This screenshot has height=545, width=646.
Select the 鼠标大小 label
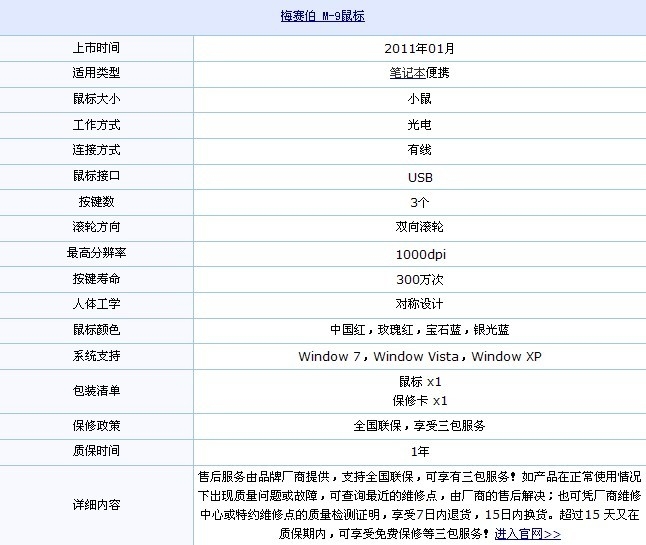coord(96,99)
